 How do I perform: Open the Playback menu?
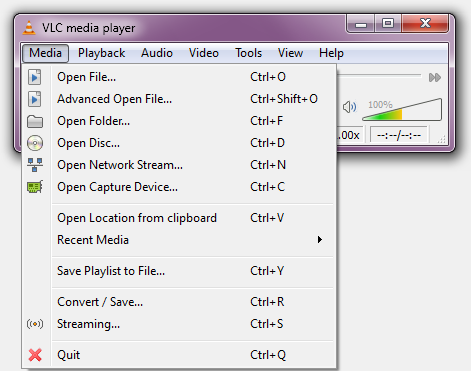coord(101,53)
